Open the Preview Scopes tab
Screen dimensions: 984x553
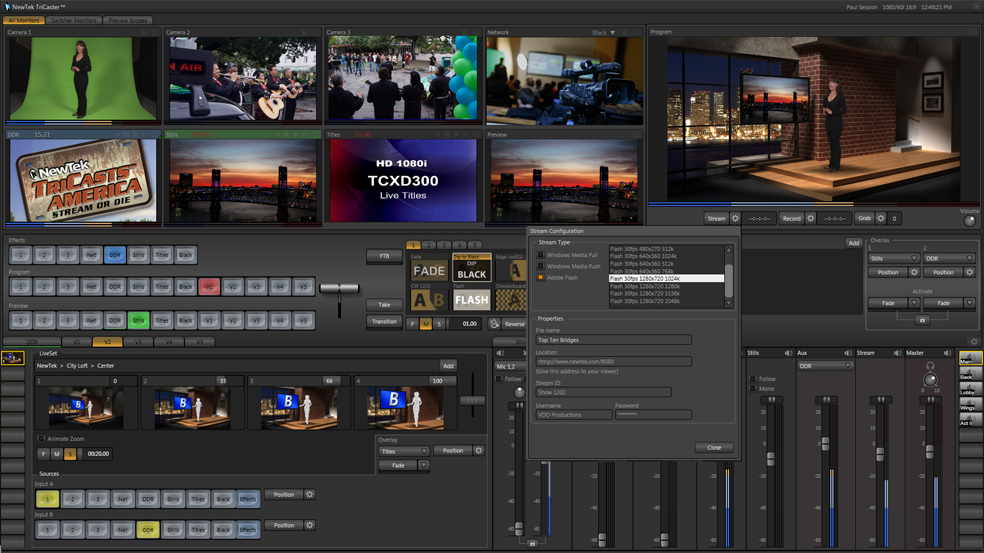[128, 20]
